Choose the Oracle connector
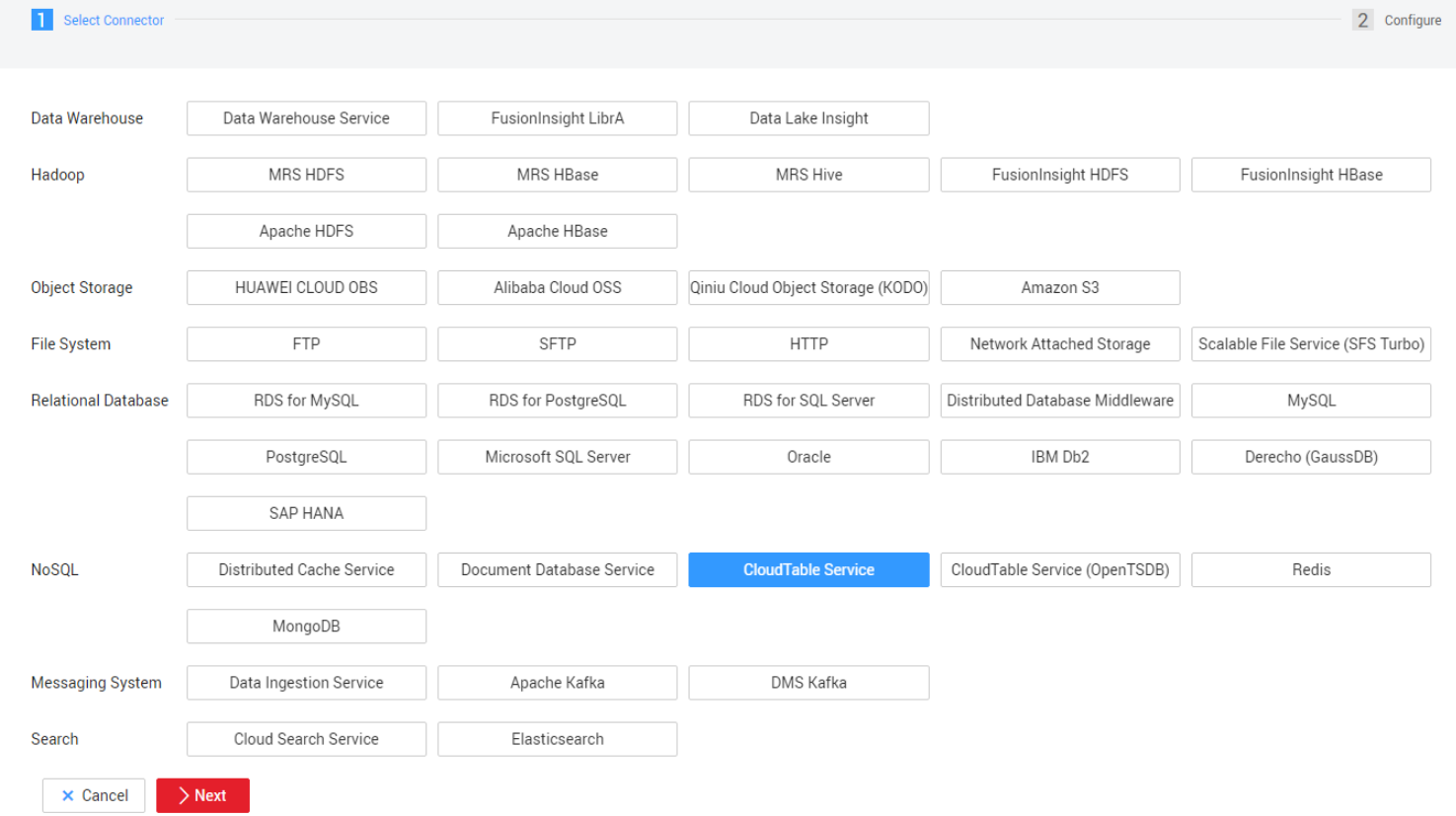The image size is (1456, 816). 808,457
